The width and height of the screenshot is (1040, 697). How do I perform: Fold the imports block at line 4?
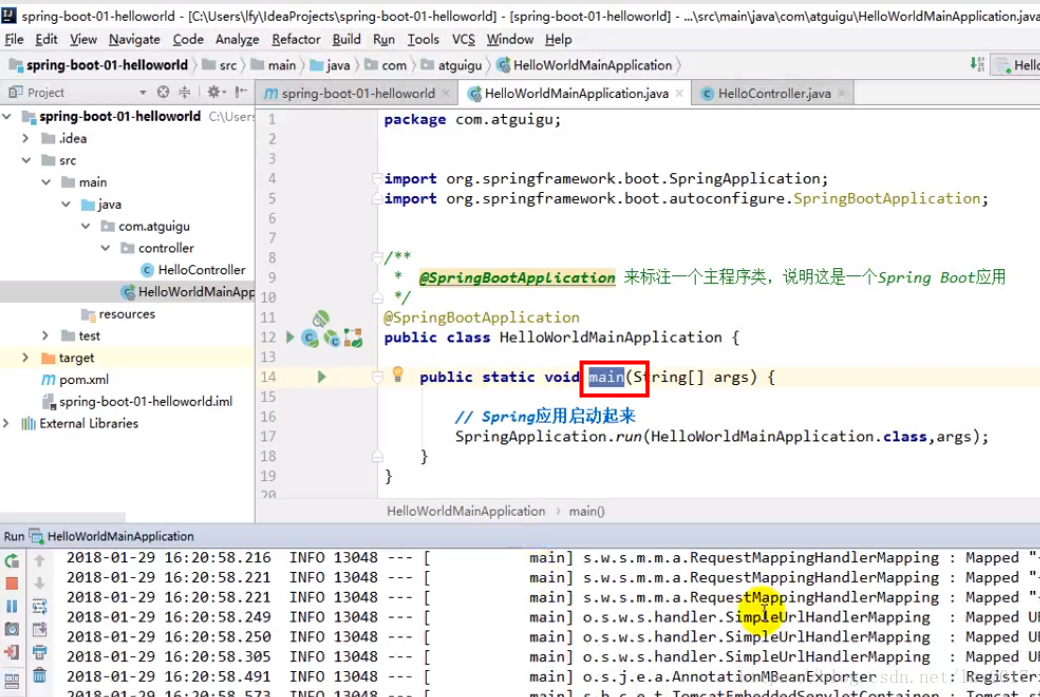377,178
